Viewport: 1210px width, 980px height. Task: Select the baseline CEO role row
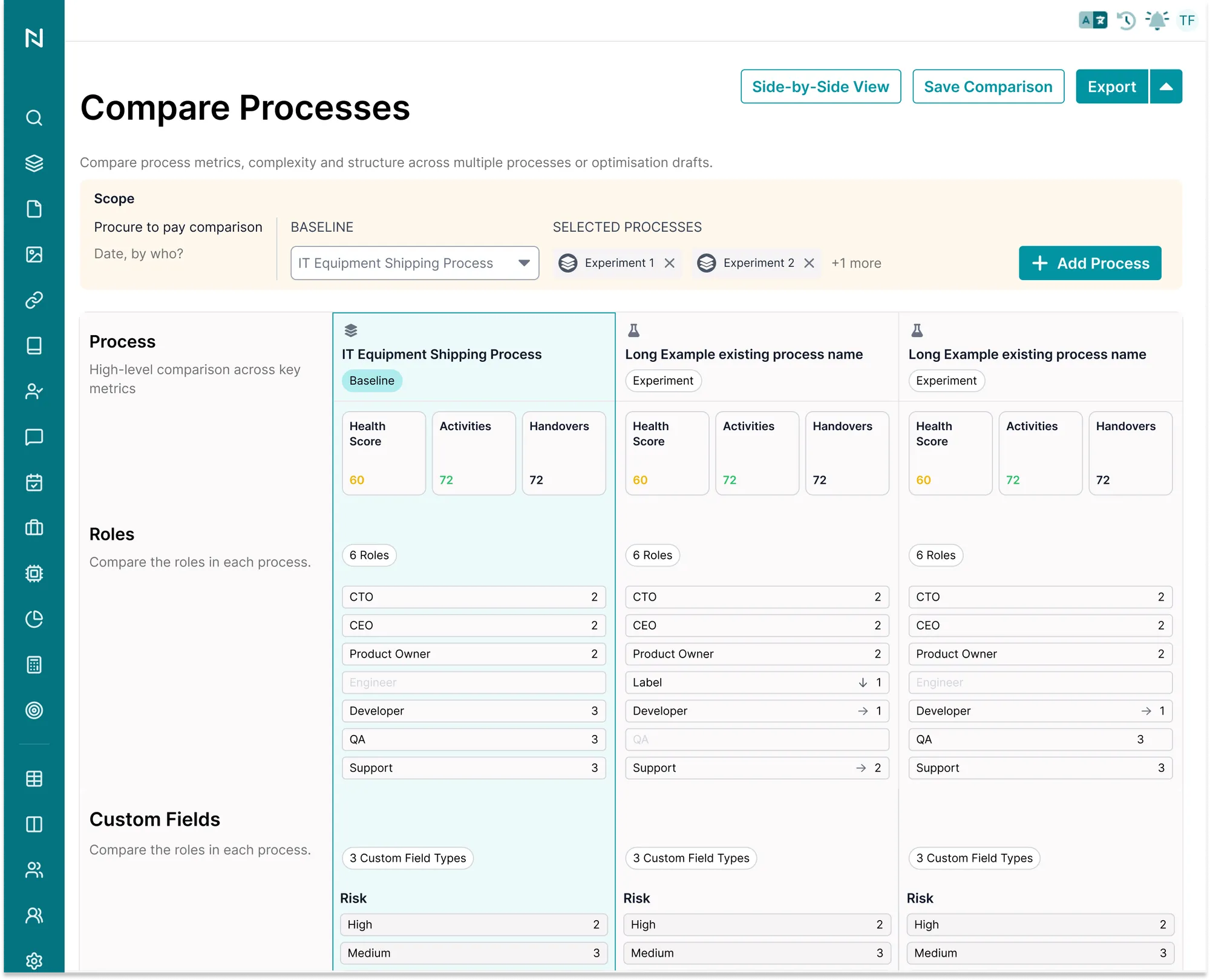(x=474, y=626)
